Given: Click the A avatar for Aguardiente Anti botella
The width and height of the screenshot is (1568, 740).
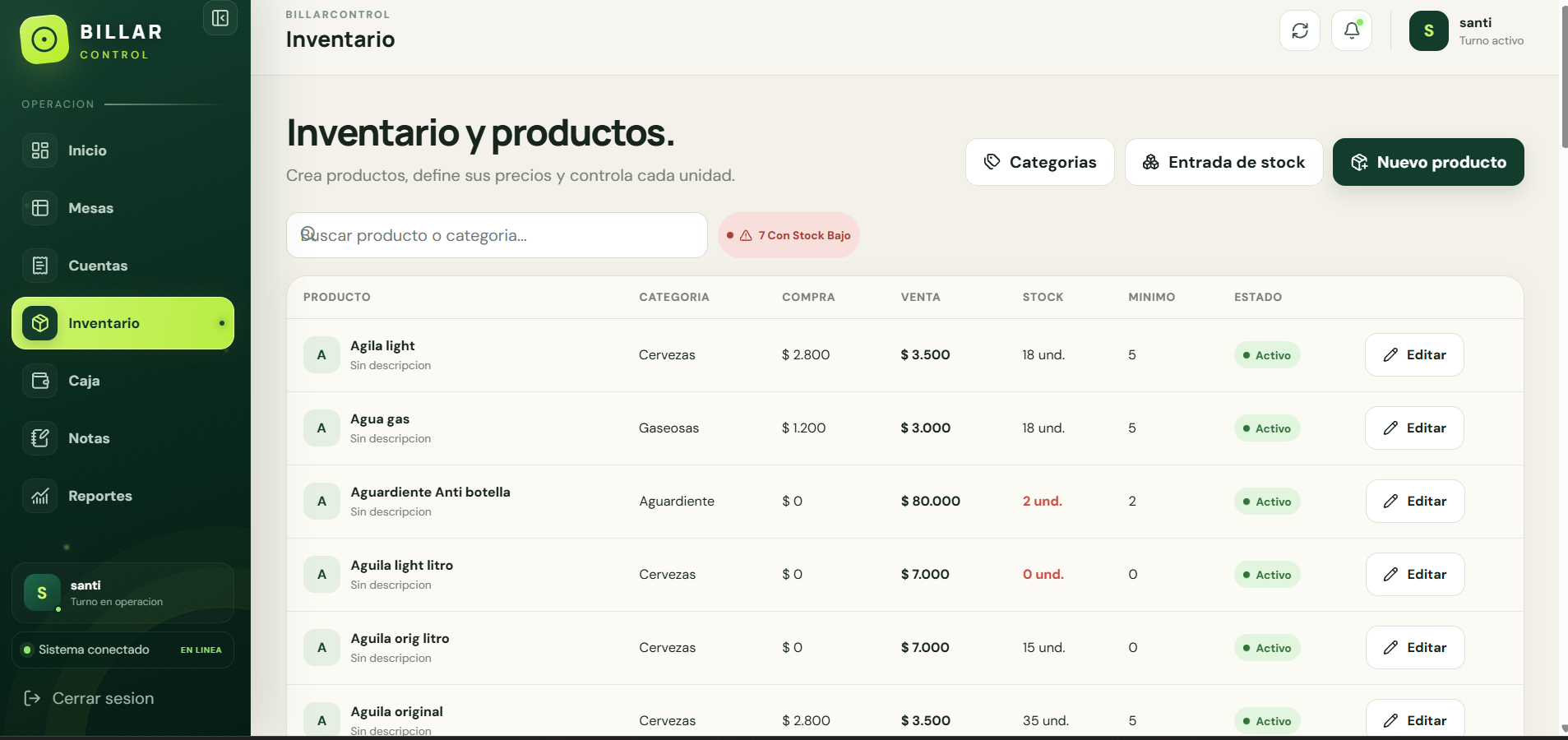Looking at the screenshot, I should click(321, 502).
